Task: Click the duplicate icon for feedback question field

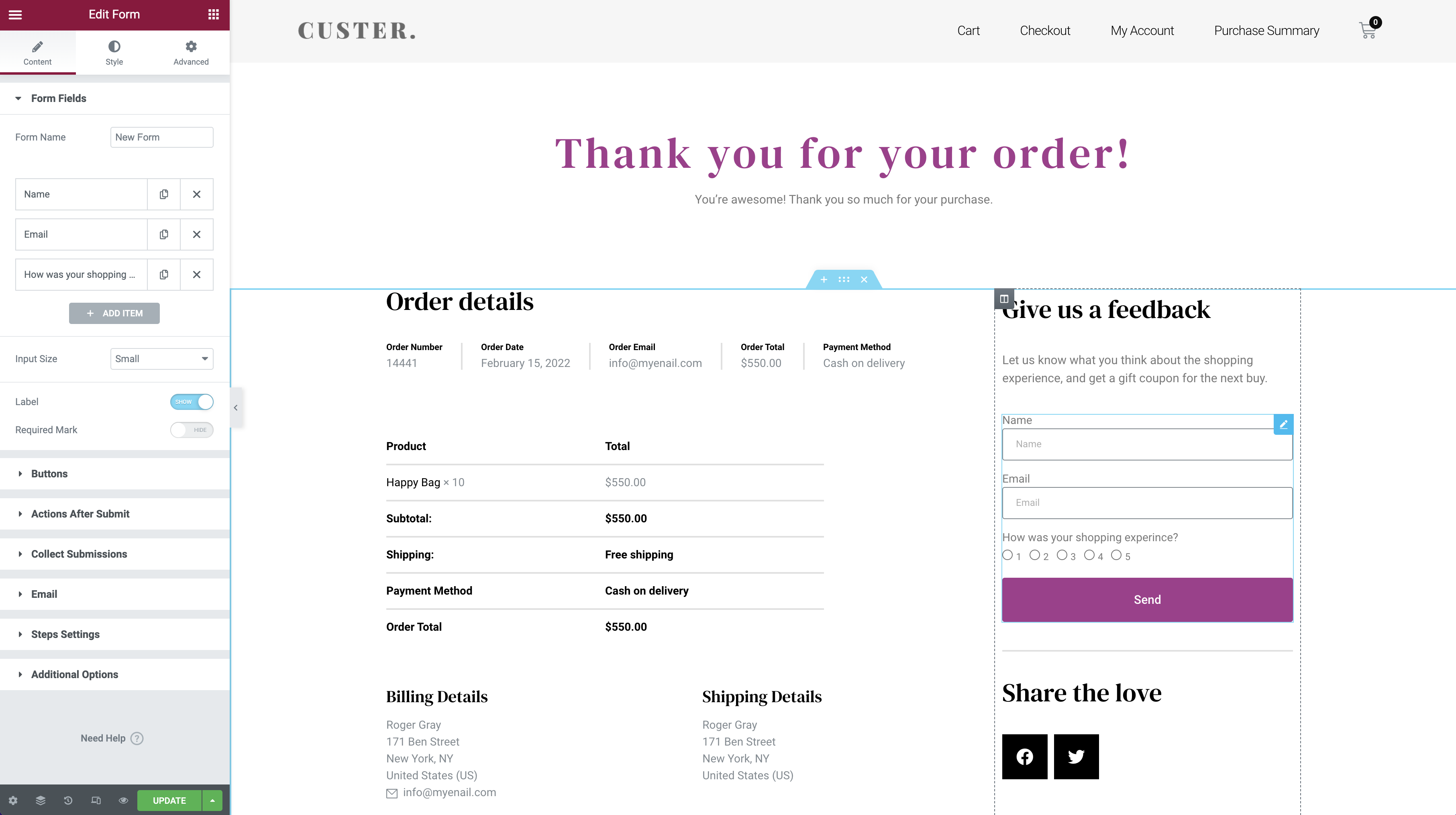Action: tap(163, 274)
